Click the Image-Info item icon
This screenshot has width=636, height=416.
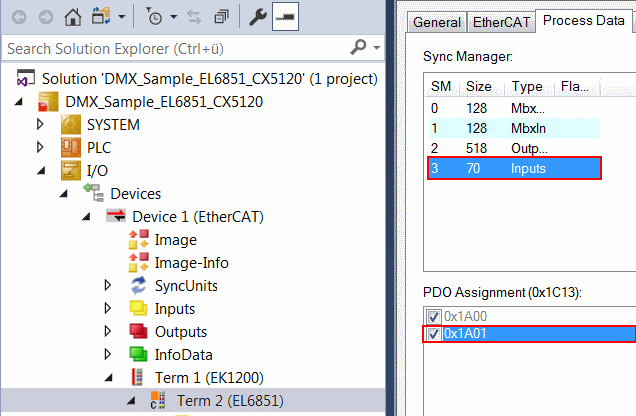tap(138, 262)
